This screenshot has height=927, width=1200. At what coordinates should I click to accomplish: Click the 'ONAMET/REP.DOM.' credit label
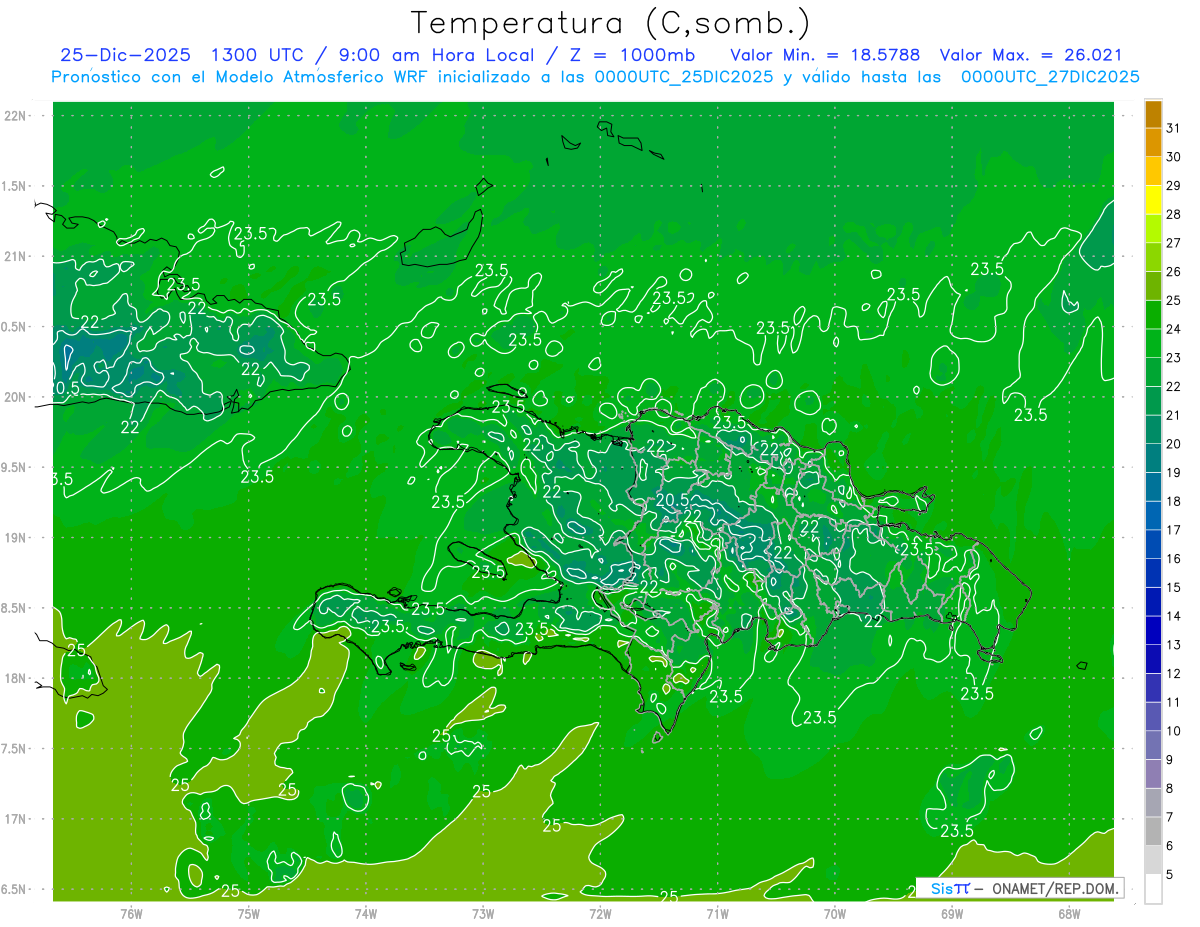tap(1053, 888)
